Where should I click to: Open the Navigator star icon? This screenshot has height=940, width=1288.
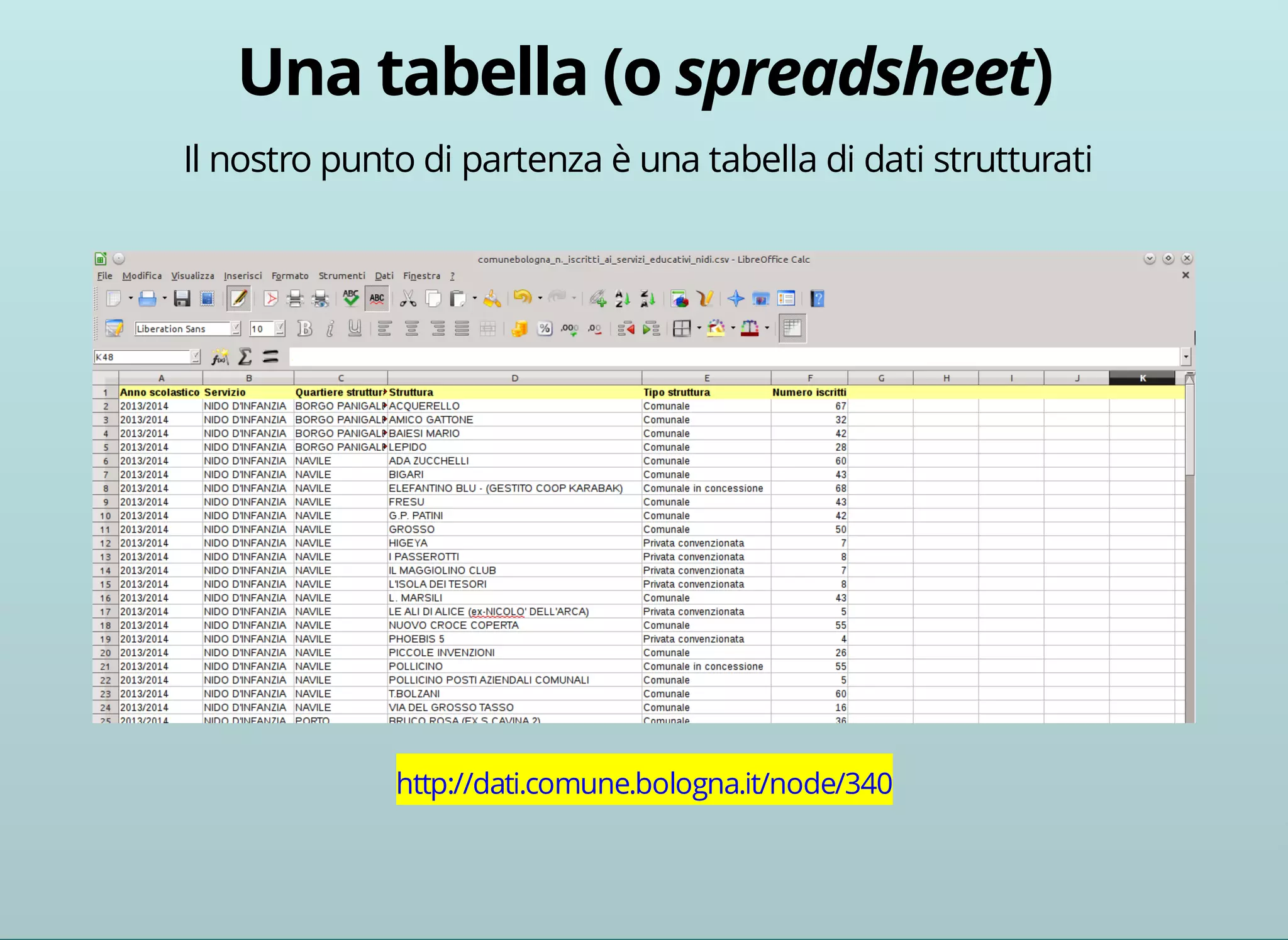(736, 299)
